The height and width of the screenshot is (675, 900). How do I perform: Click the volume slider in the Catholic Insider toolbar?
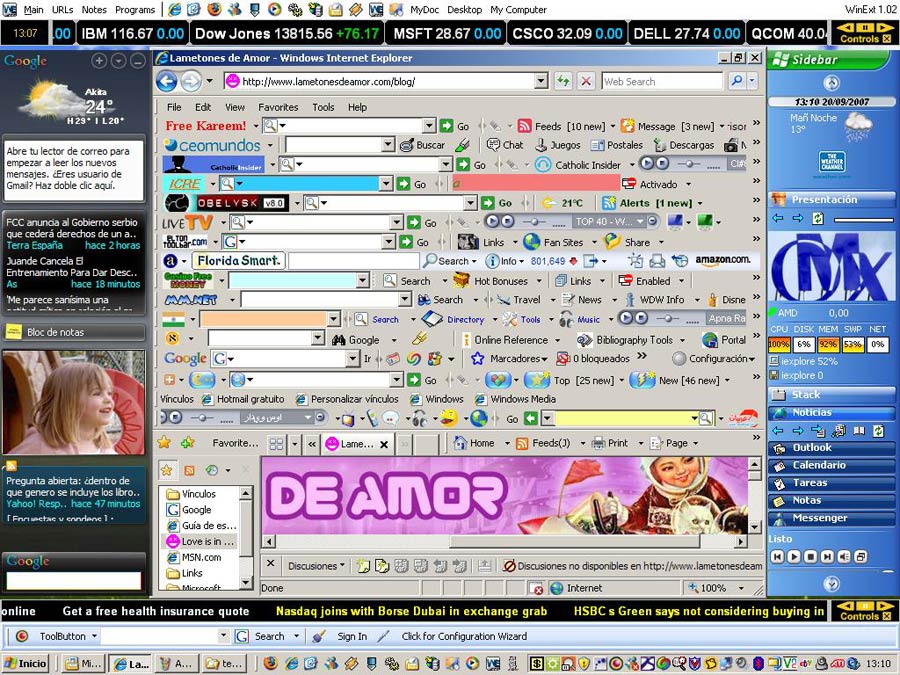pyautogui.click(x=687, y=164)
